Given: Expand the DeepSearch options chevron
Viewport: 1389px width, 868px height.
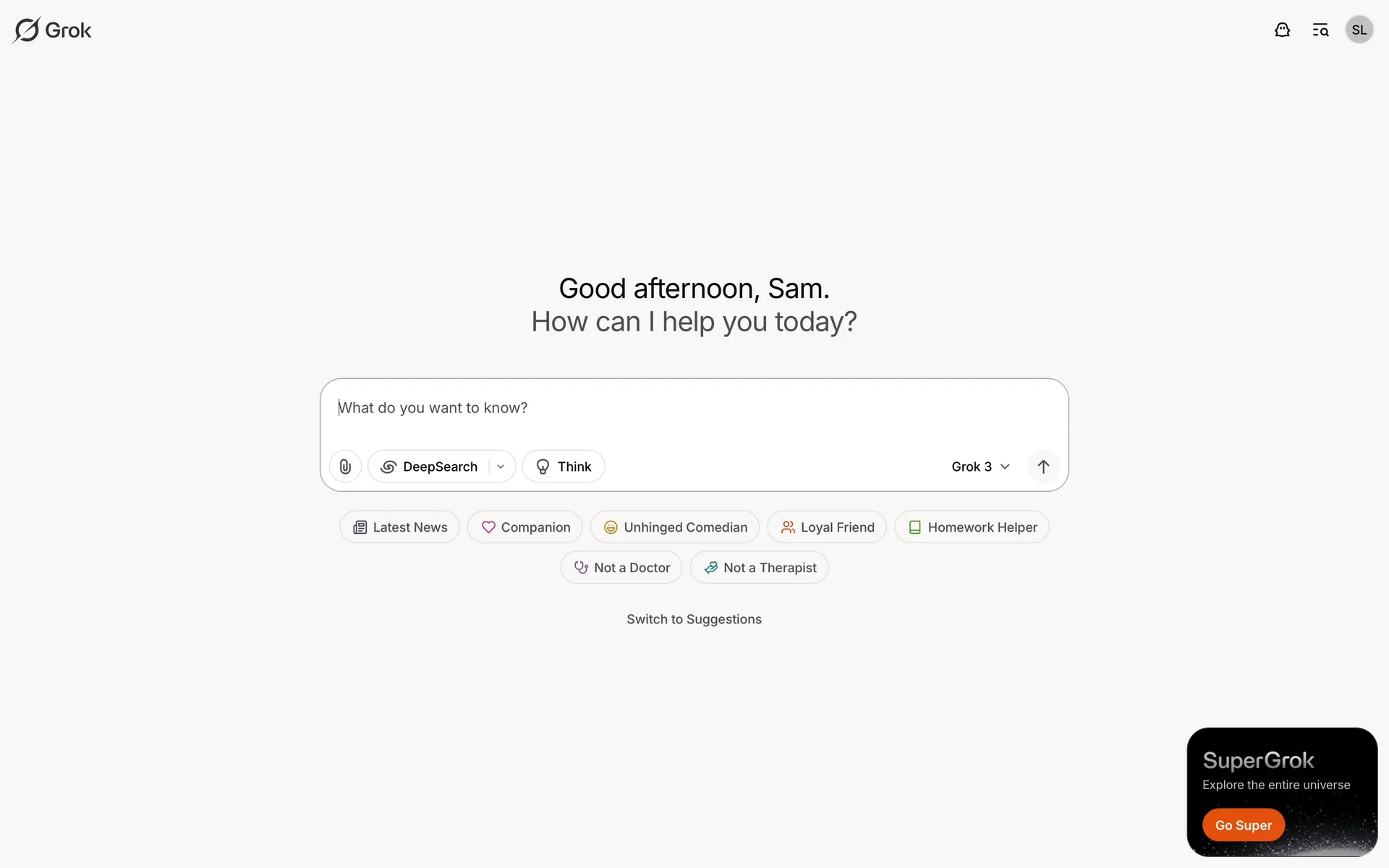Looking at the screenshot, I should 500,467.
